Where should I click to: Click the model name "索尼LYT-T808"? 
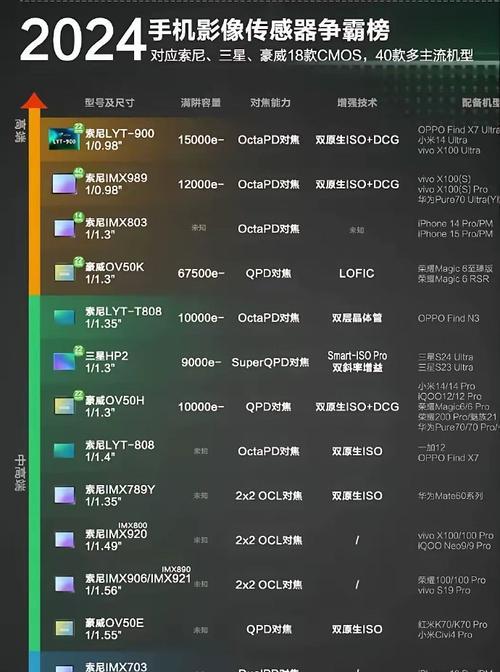coord(123,311)
